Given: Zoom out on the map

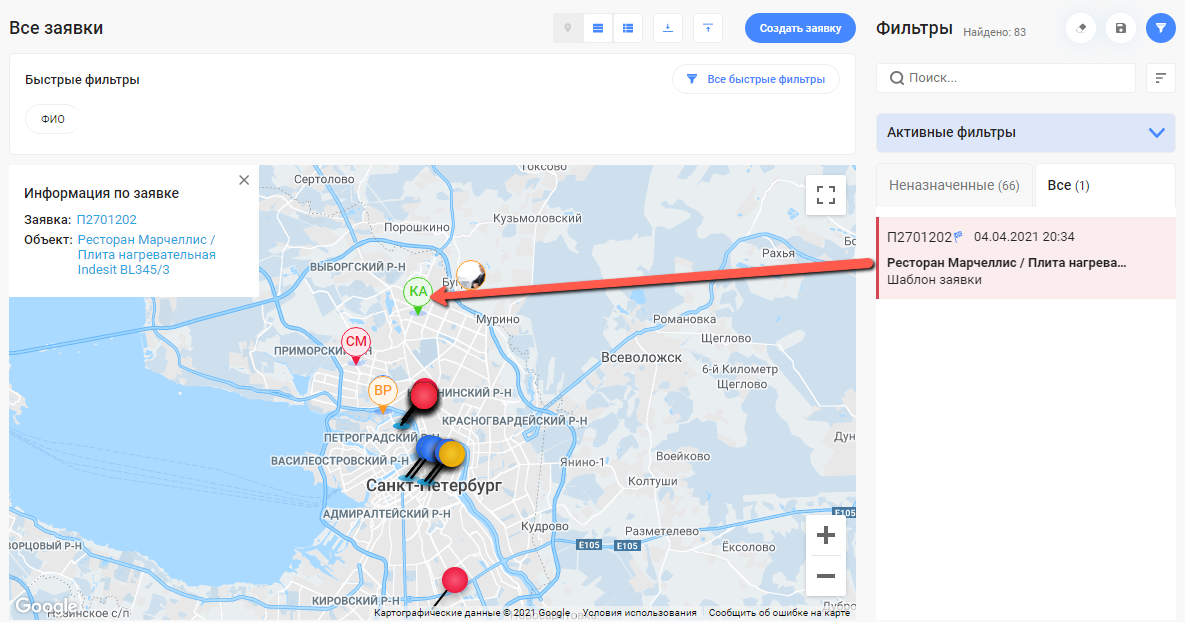Looking at the screenshot, I should pos(826,576).
